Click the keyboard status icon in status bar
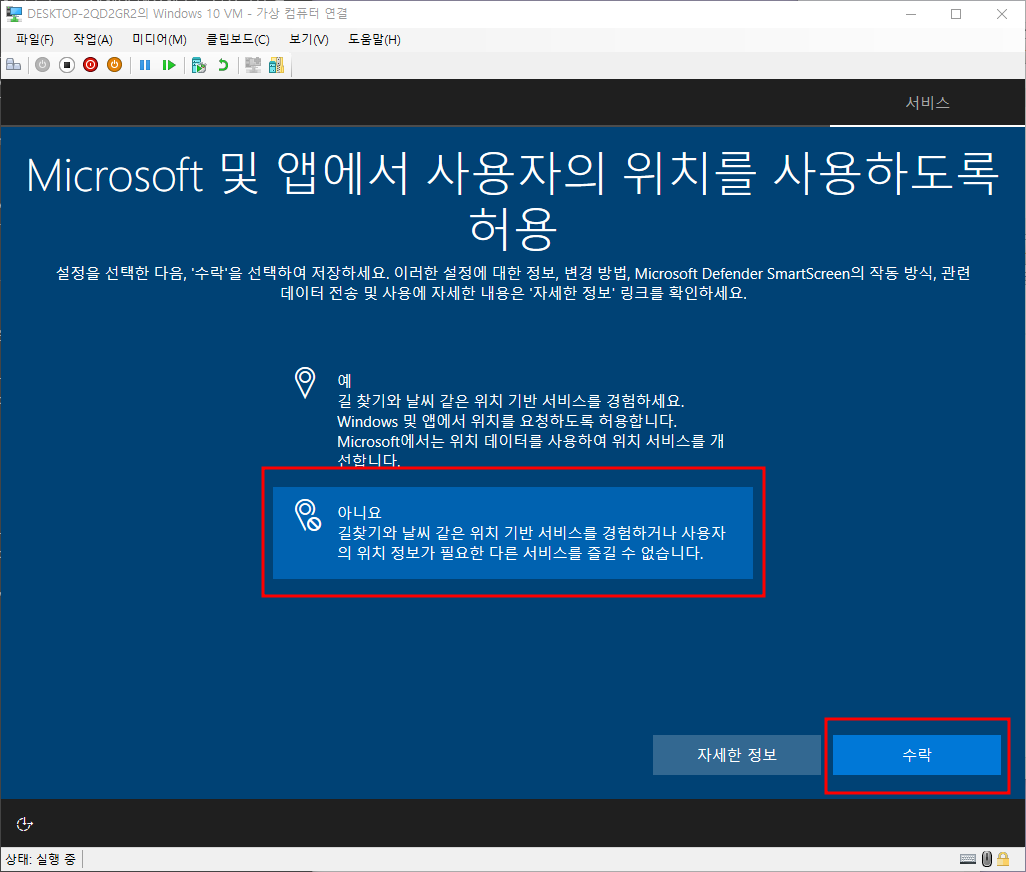Image resolution: width=1026 pixels, height=872 pixels. click(x=968, y=859)
